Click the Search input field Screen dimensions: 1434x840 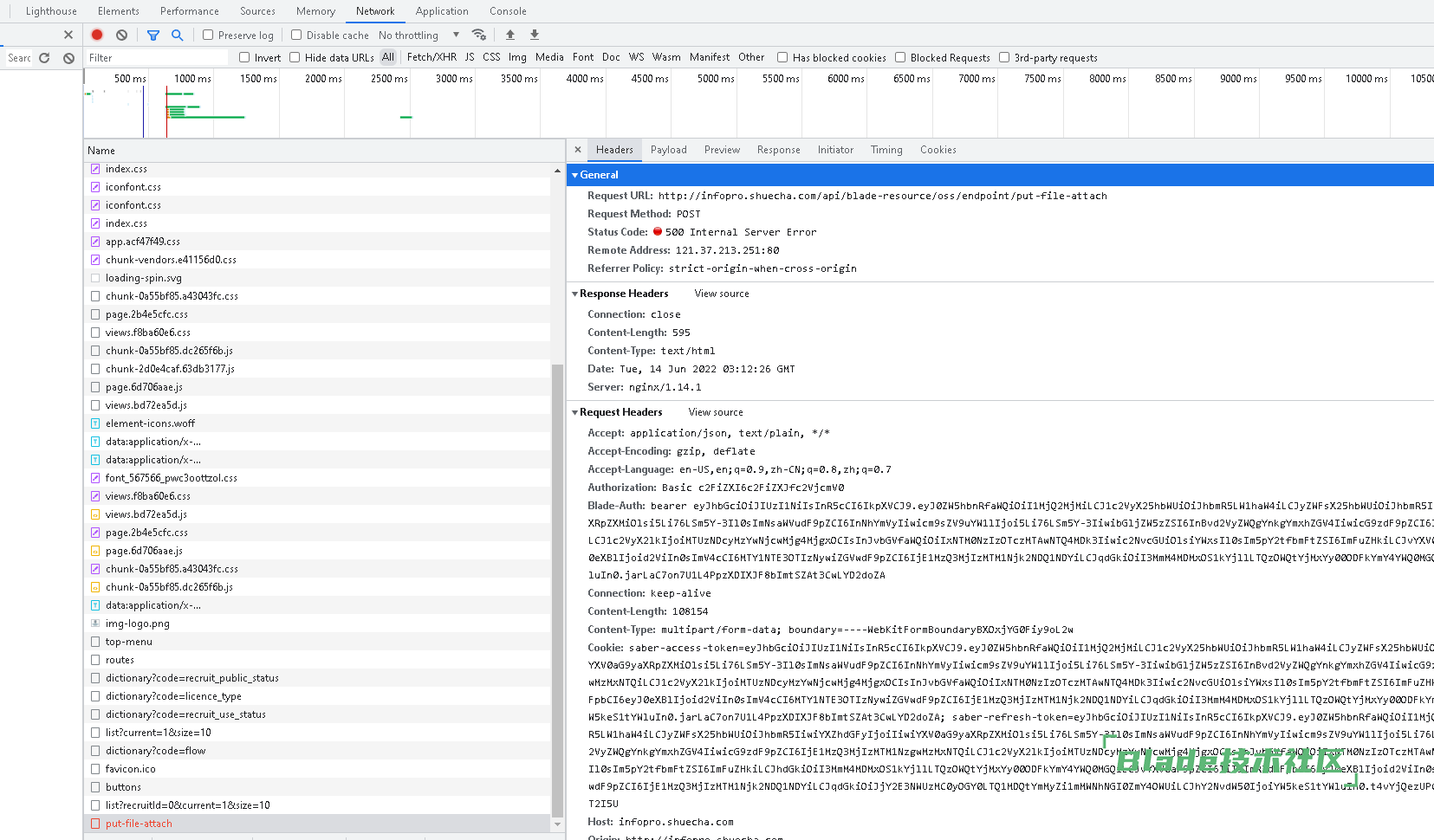18,58
